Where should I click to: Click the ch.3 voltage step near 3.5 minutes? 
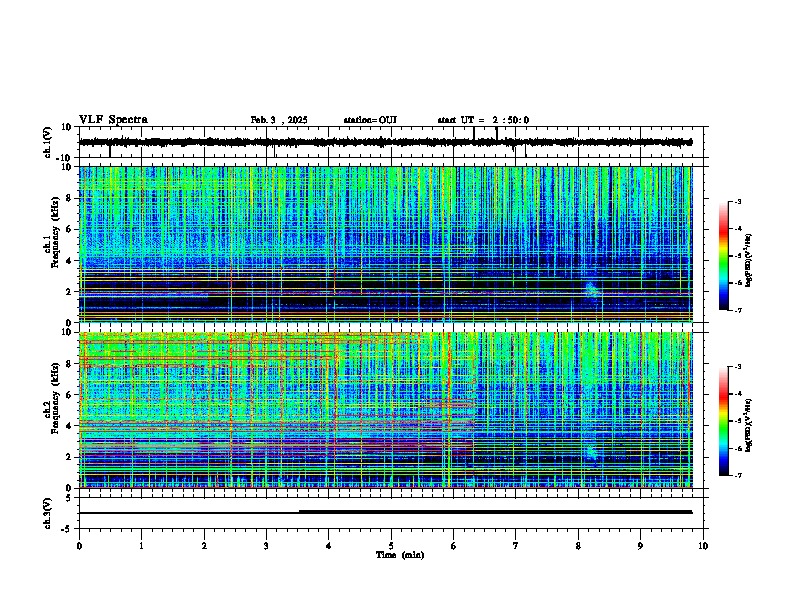(x=300, y=512)
